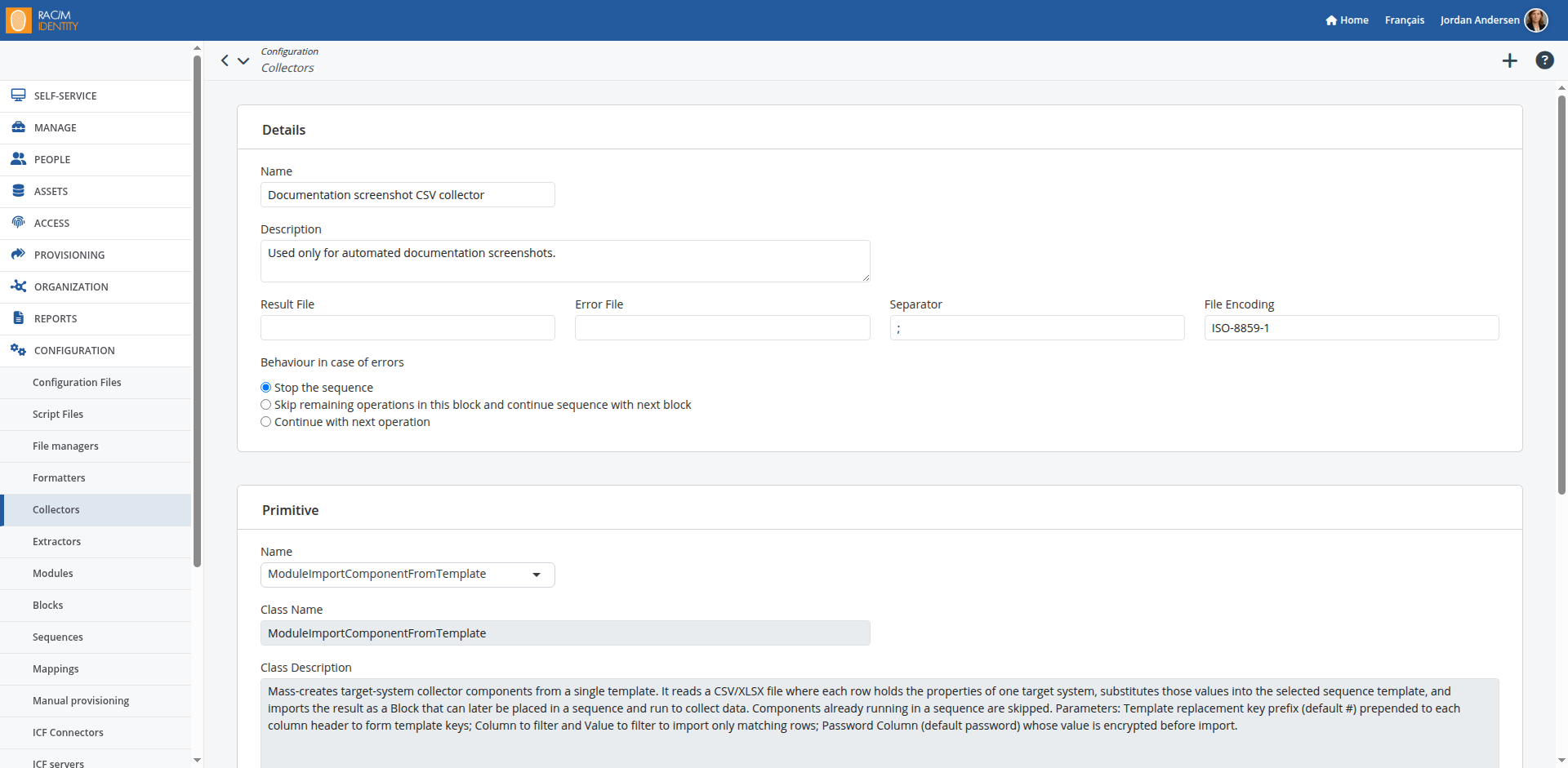
Task: Click the Provisioning arrow icon
Action: [x=18, y=255]
